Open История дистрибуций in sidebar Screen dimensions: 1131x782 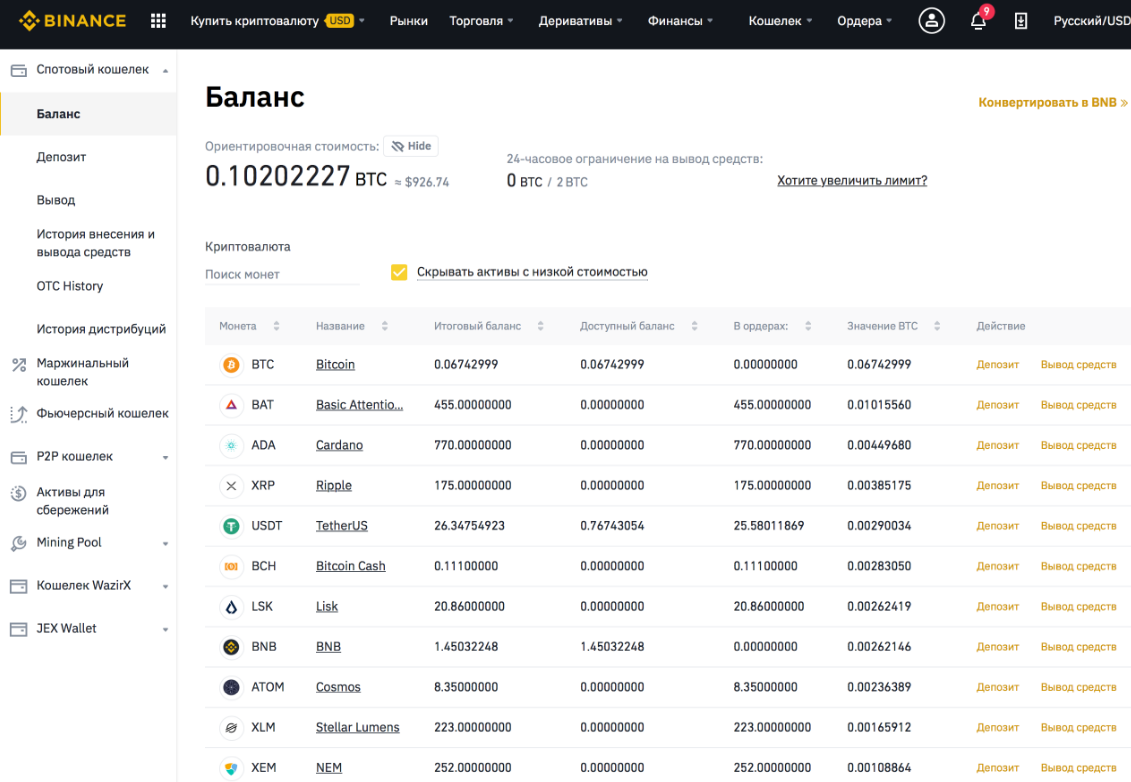101,329
